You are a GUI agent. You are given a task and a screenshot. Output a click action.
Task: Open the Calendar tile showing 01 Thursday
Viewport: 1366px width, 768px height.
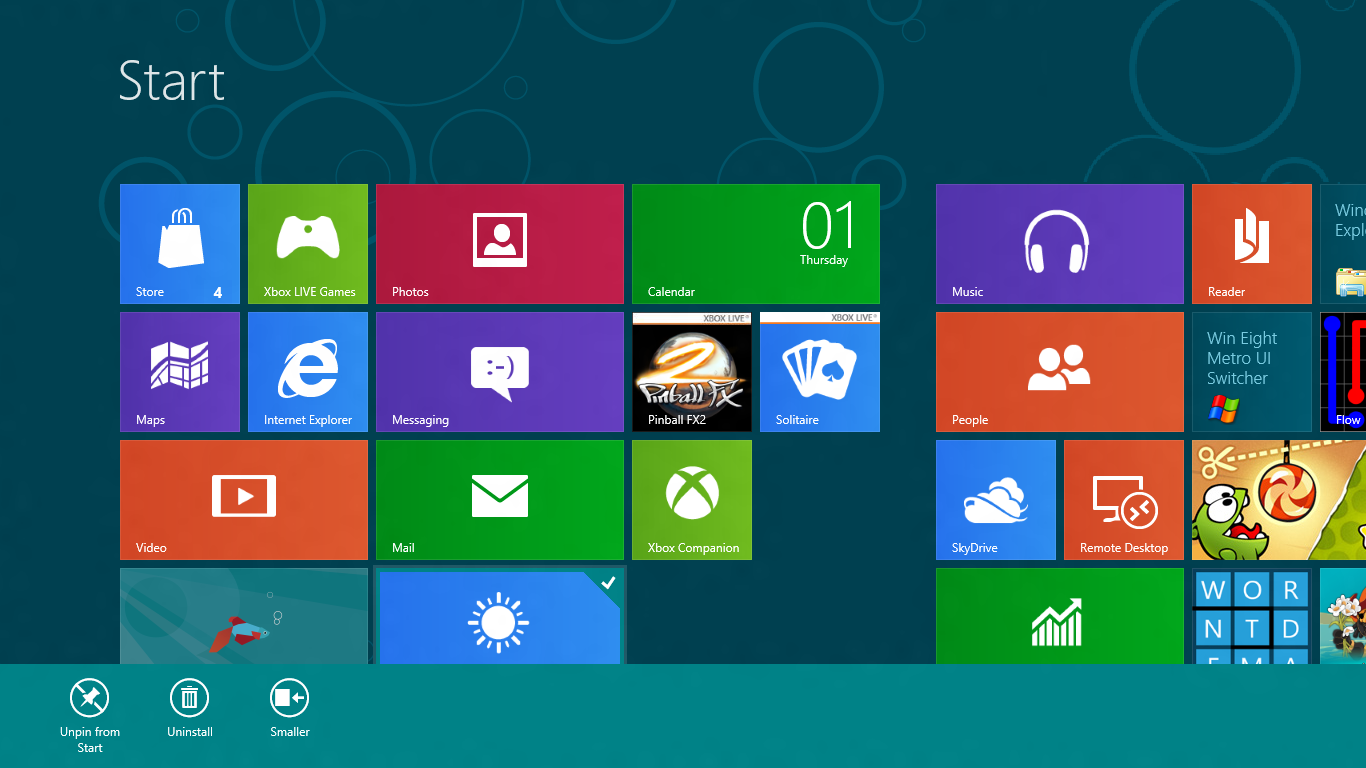pos(756,244)
